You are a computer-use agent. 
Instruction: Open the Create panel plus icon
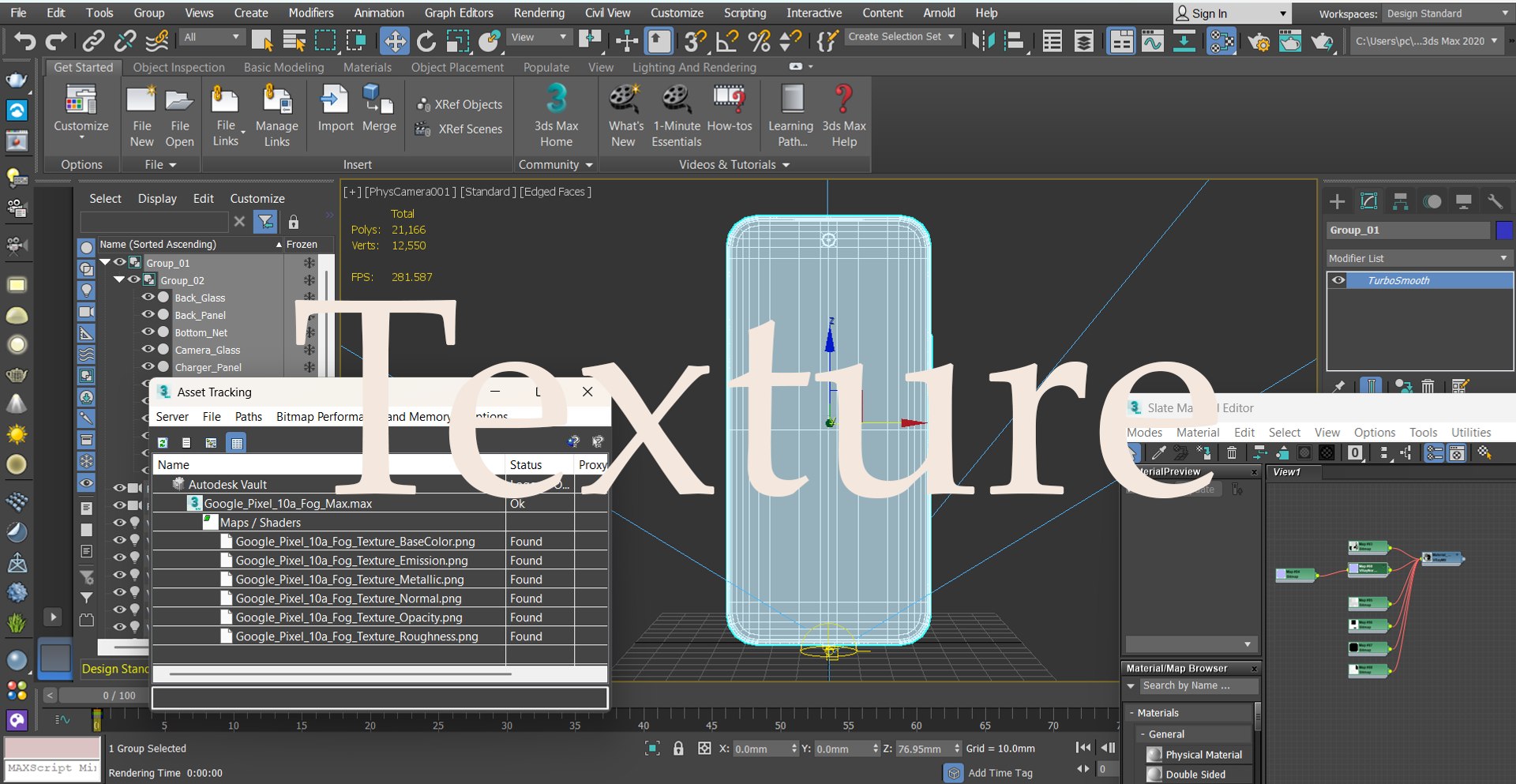[x=1337, y=202]
